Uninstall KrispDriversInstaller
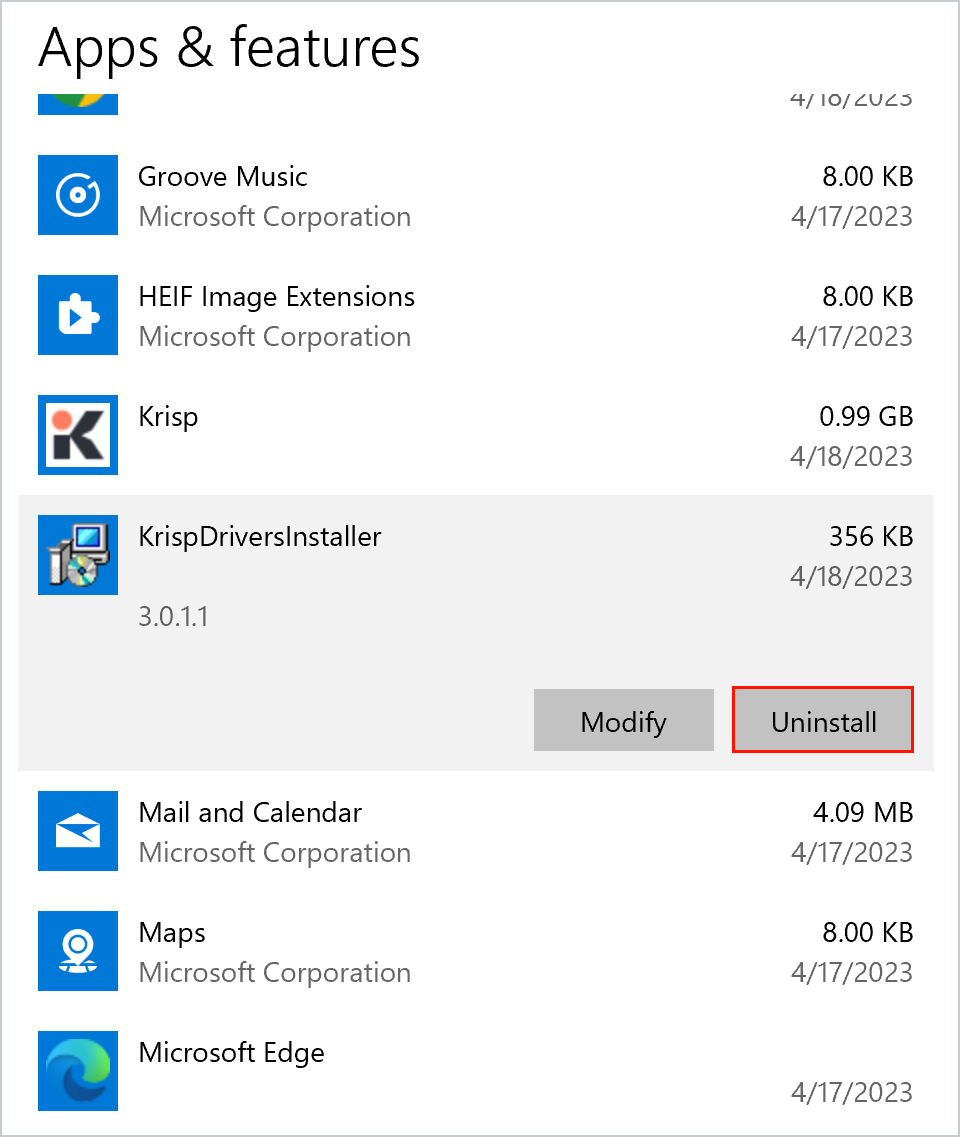The image size is (960, 1137). click(823, 721)
